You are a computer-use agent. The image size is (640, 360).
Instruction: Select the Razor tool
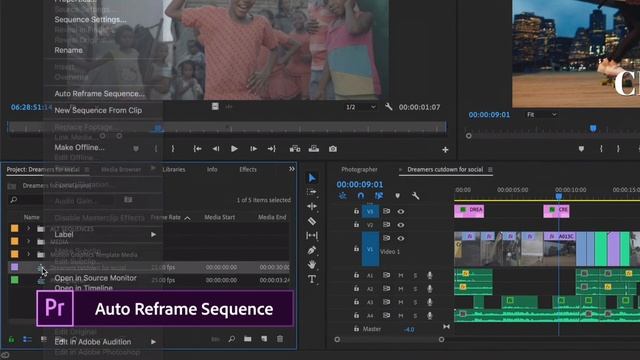tap(312, 221)
